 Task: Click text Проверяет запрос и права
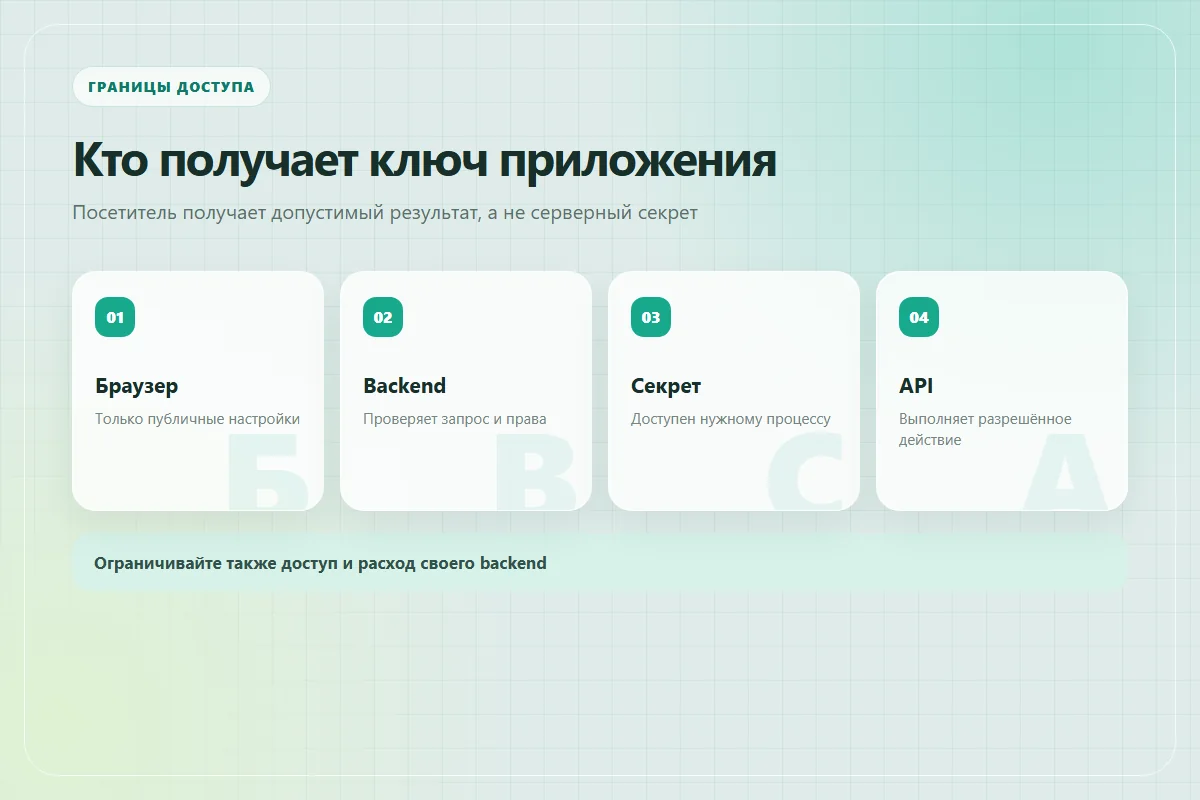tap(455, 419)
